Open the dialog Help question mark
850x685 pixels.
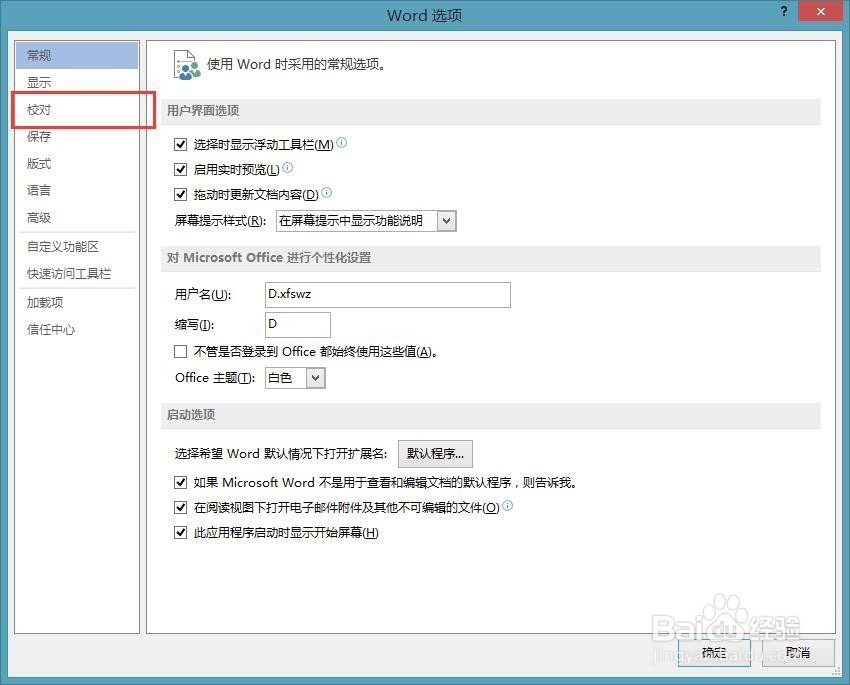coord(784,11)
